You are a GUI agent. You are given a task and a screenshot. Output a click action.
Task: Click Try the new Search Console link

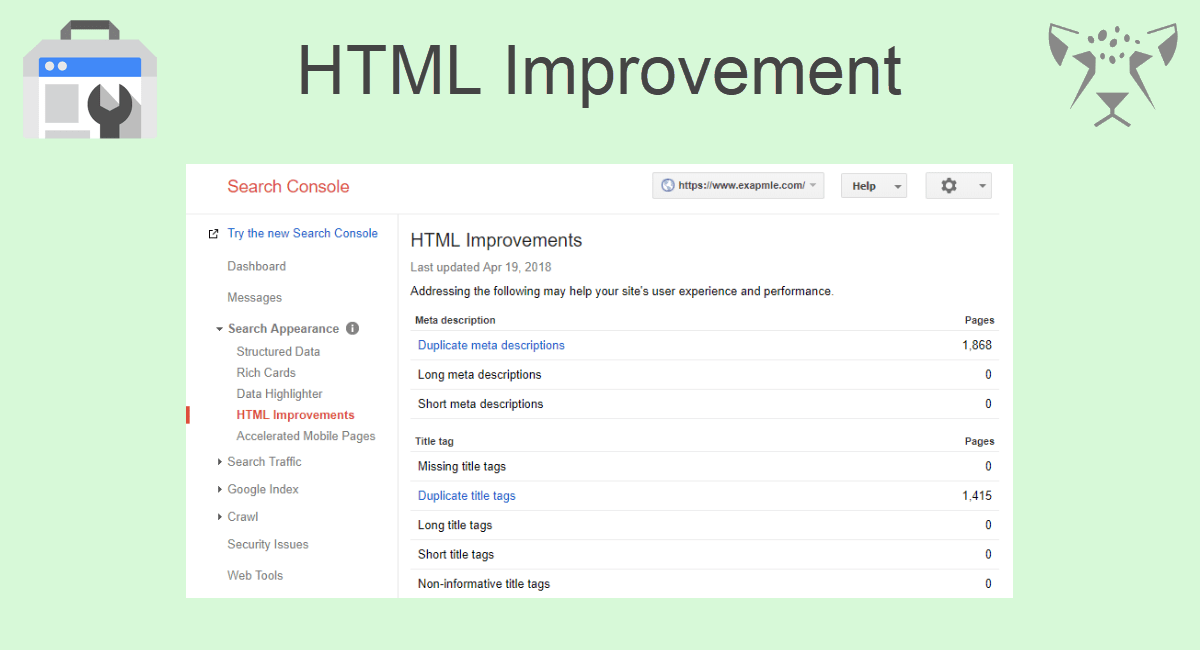[302, 233]
